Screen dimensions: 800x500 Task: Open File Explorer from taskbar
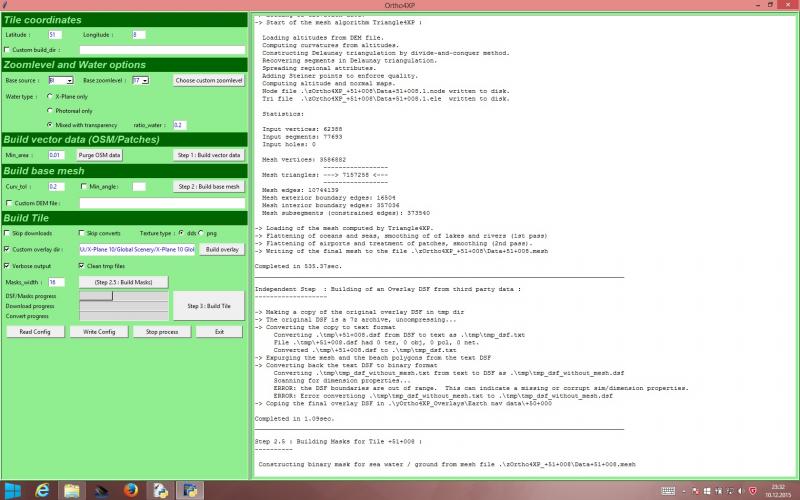[x=72, y=491]
